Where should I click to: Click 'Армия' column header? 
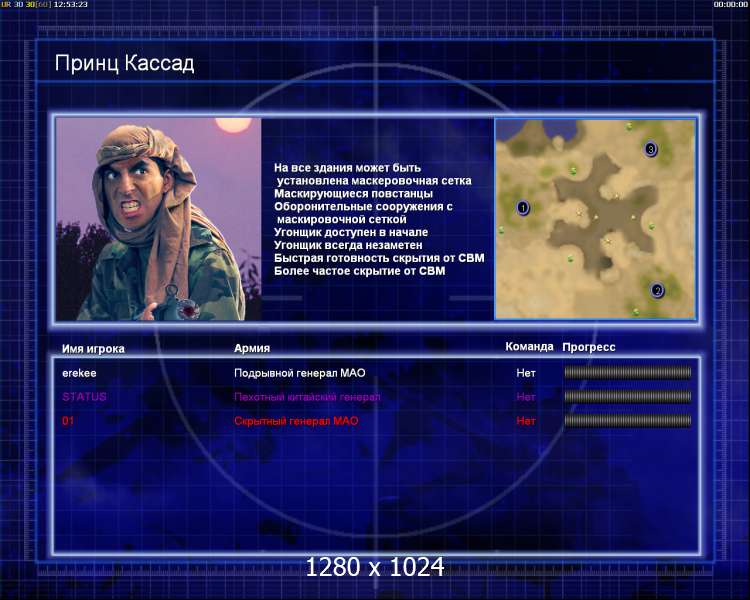point(252,348)
